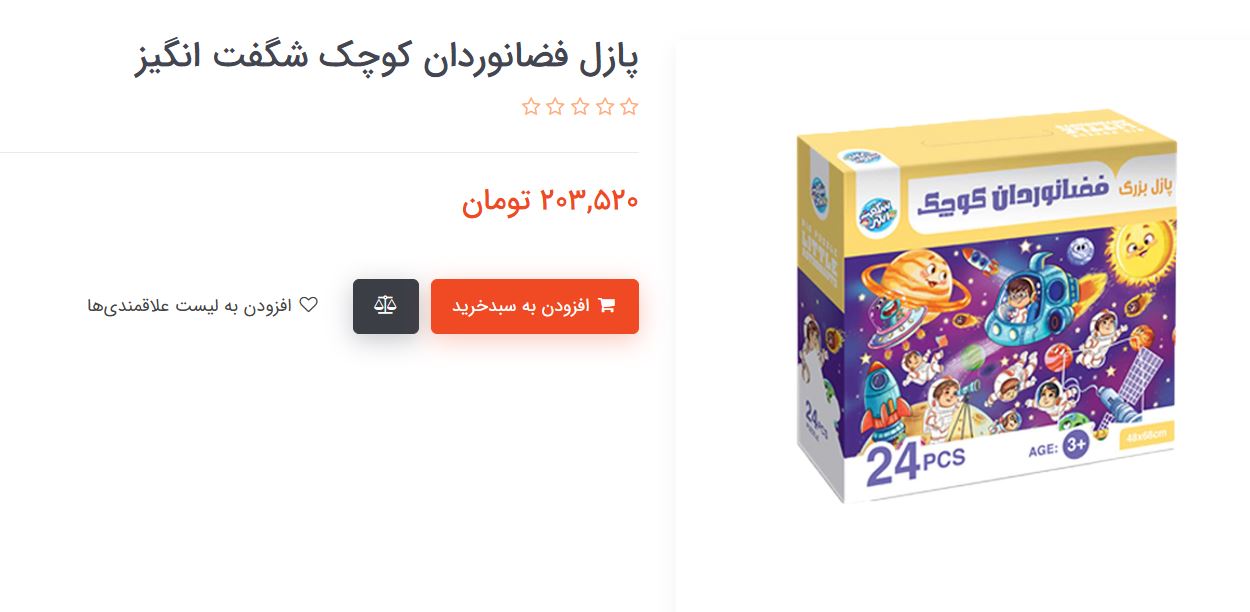Rate with the rightmost star
The height and width of the screenshot is (612, 1250).
coord(629,107)
